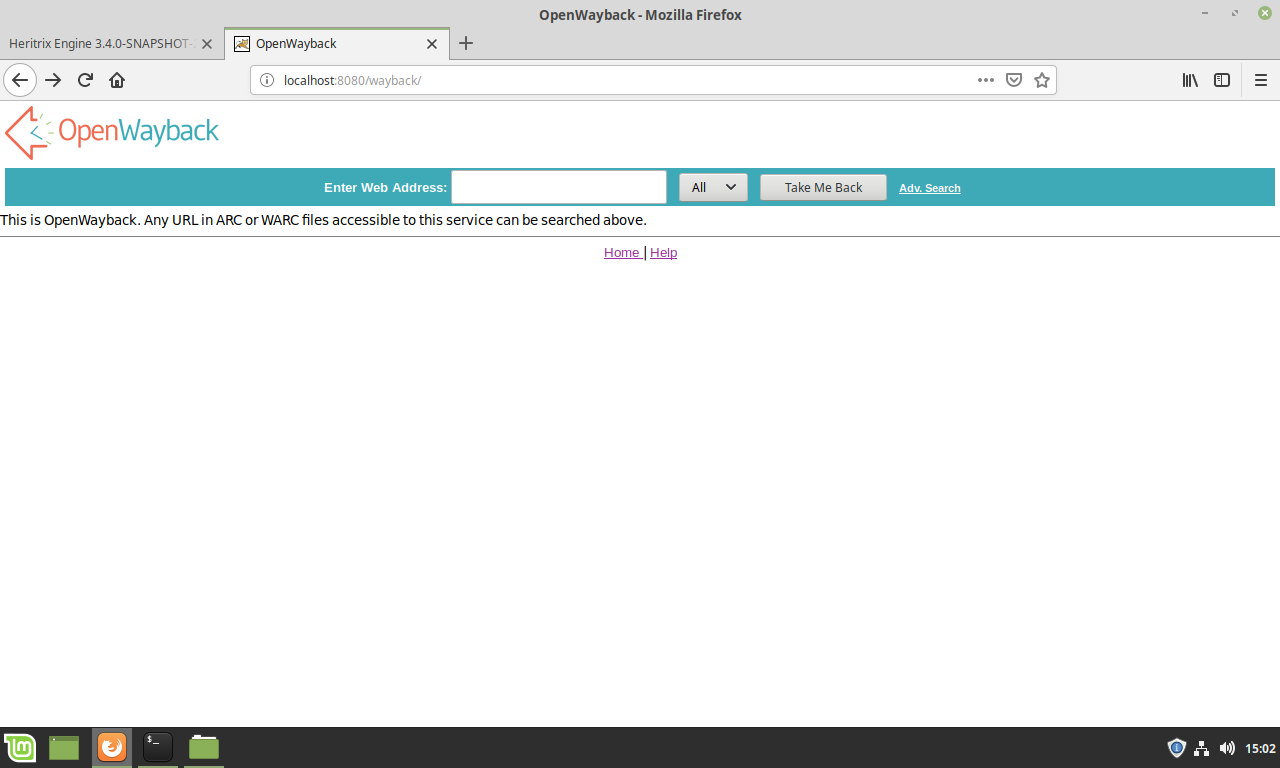Bookmark this page with star icon
The image size is (1280, 768).
[1042, 80]
